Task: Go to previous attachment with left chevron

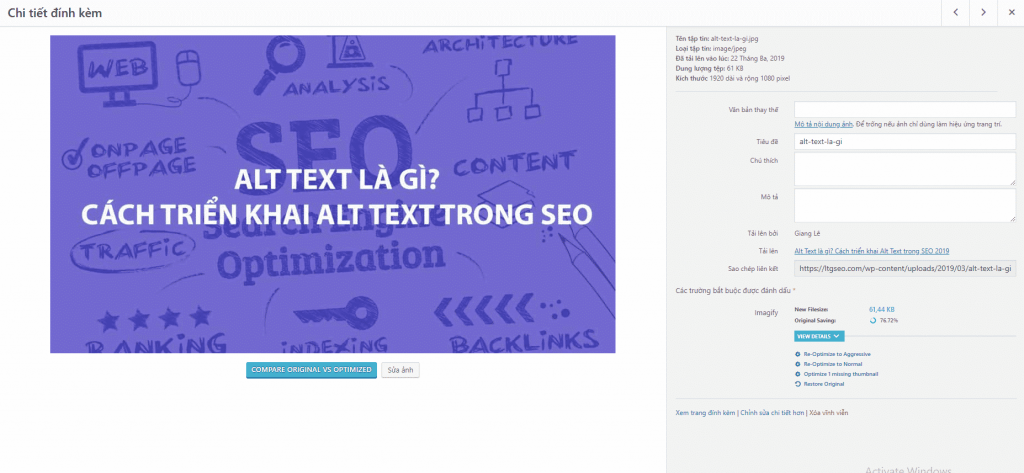Action: [955, 12]
